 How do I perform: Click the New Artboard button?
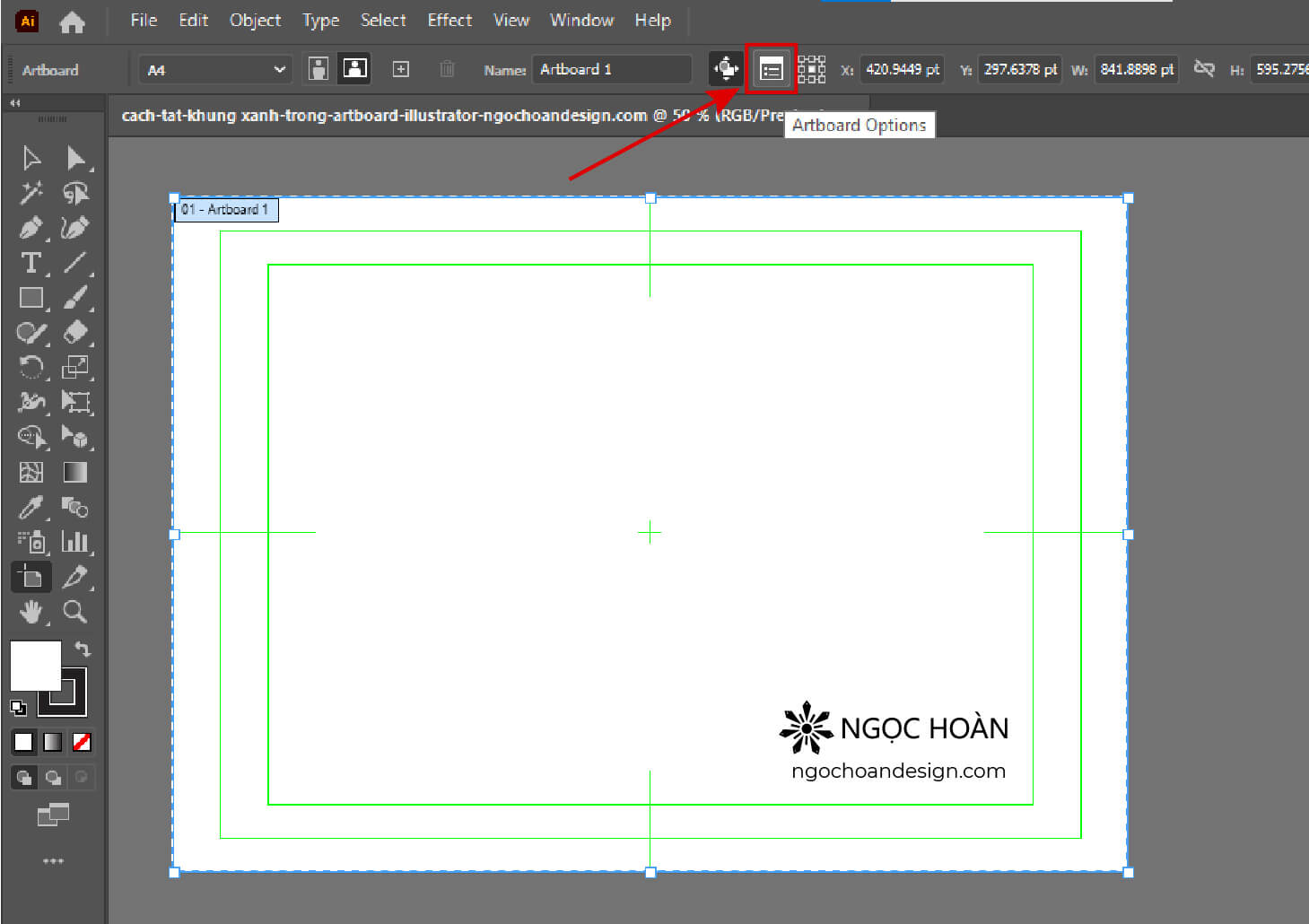click(x=401, y=69)
